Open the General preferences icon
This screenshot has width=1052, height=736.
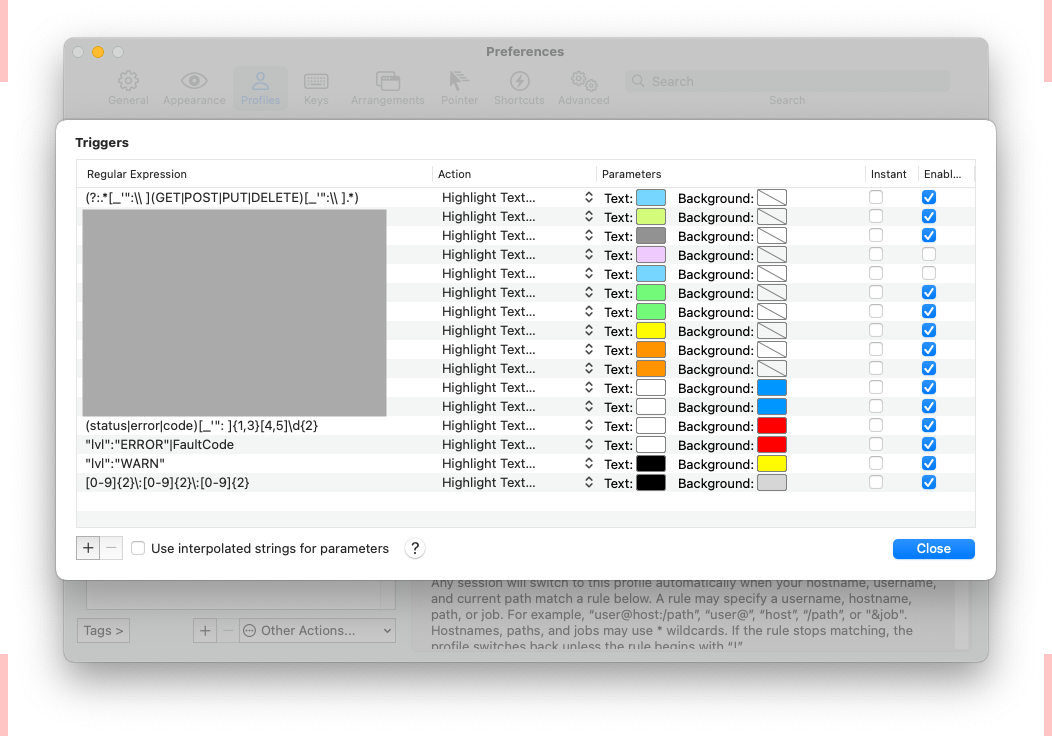128,81
